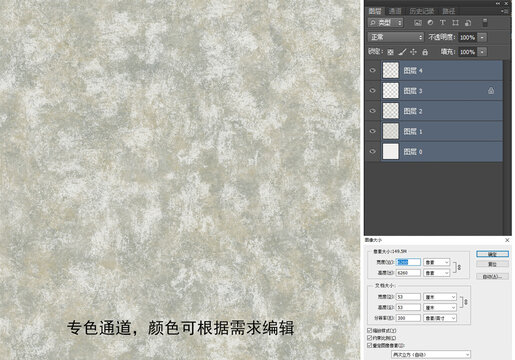Hide layer 图层 4 with eye icon
515x360 pixels.
[x=373, y=70]
